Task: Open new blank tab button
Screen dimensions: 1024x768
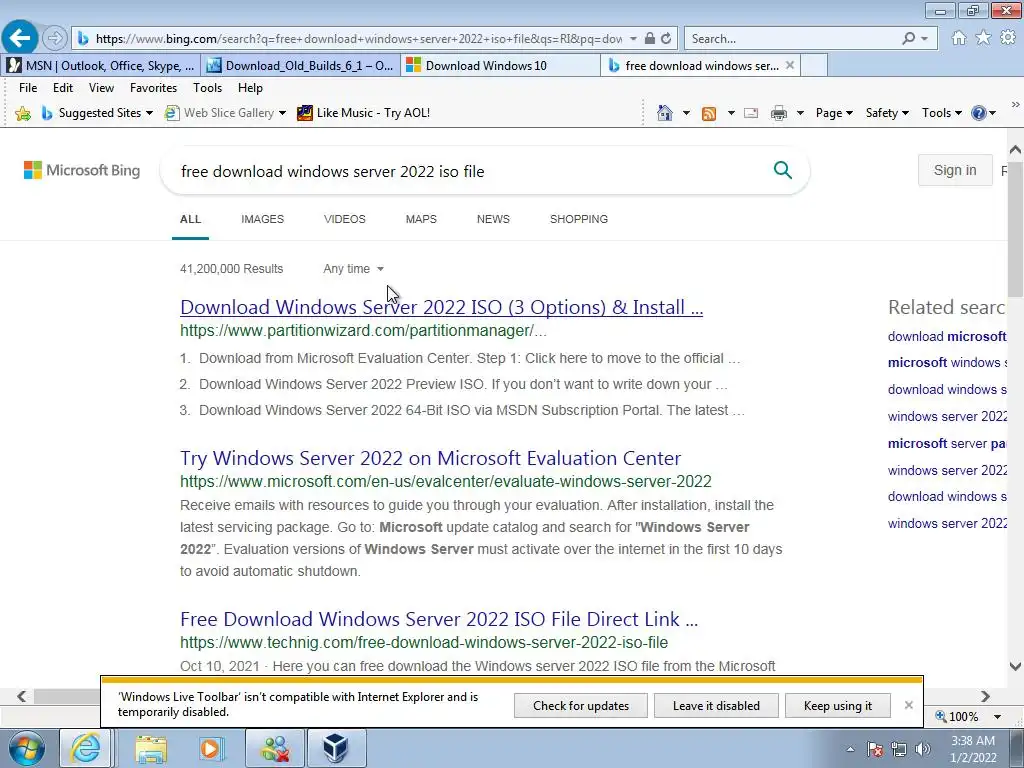Action: [x=814, y=65]
